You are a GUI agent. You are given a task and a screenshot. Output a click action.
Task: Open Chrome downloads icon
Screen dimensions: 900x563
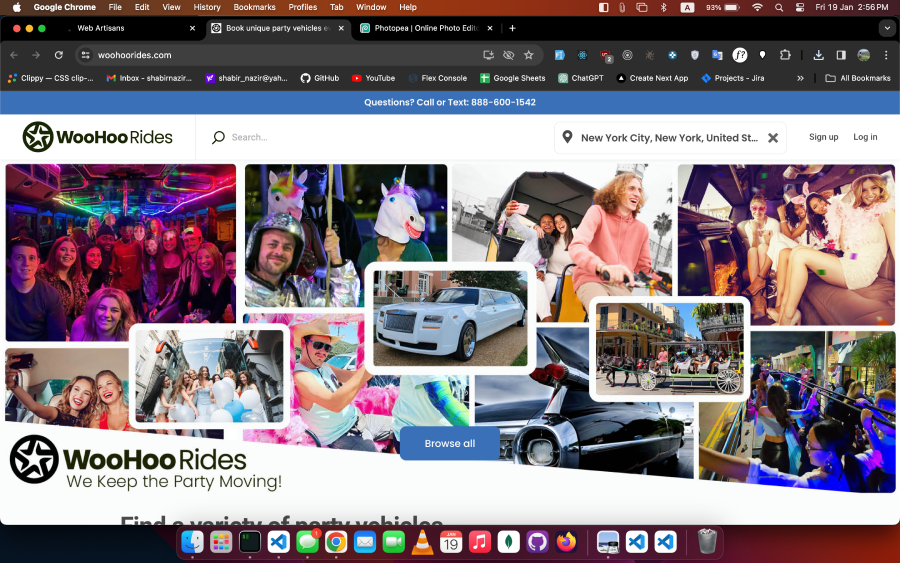[x=818, y=55]
